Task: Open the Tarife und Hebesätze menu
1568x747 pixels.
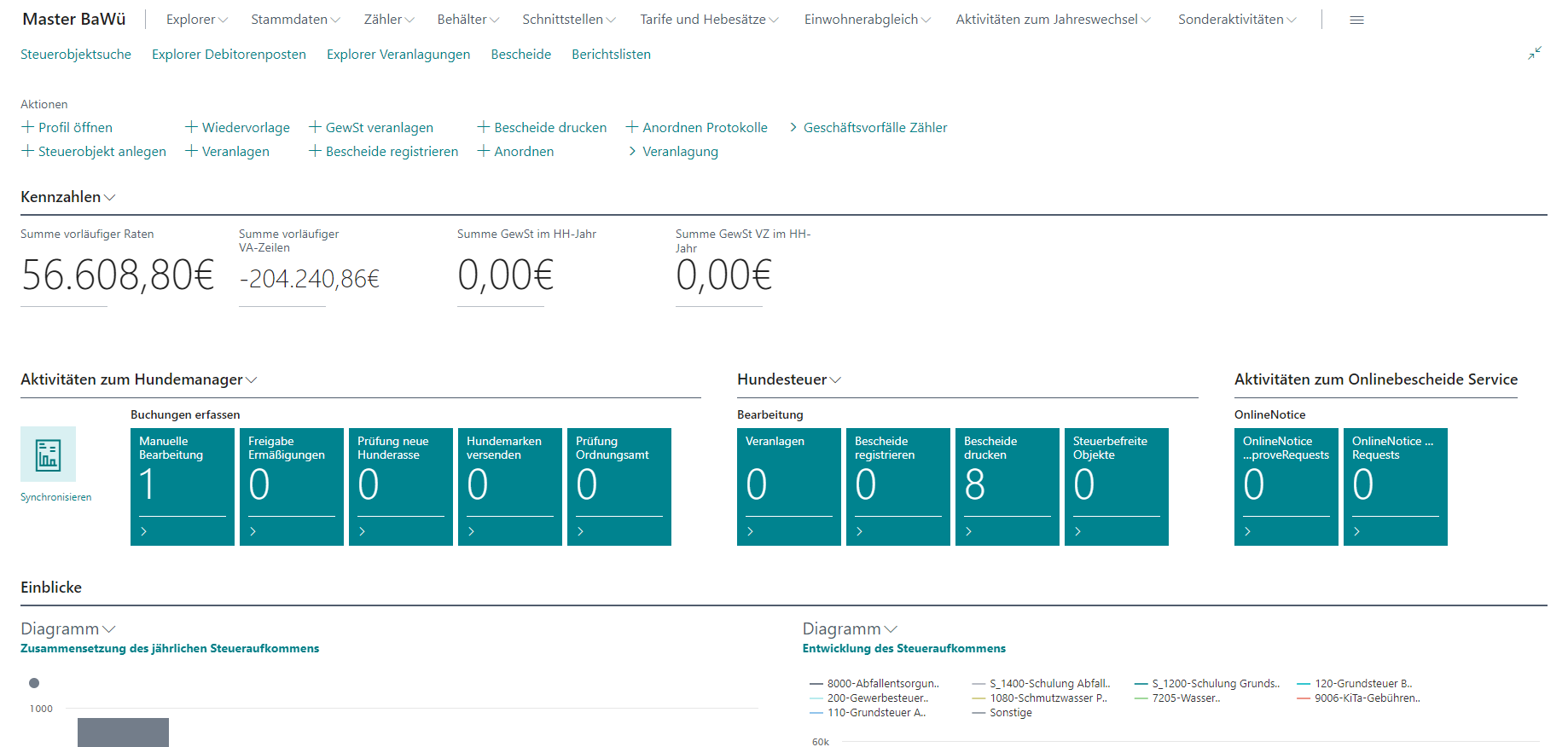Action: click(x=708, y=20)
